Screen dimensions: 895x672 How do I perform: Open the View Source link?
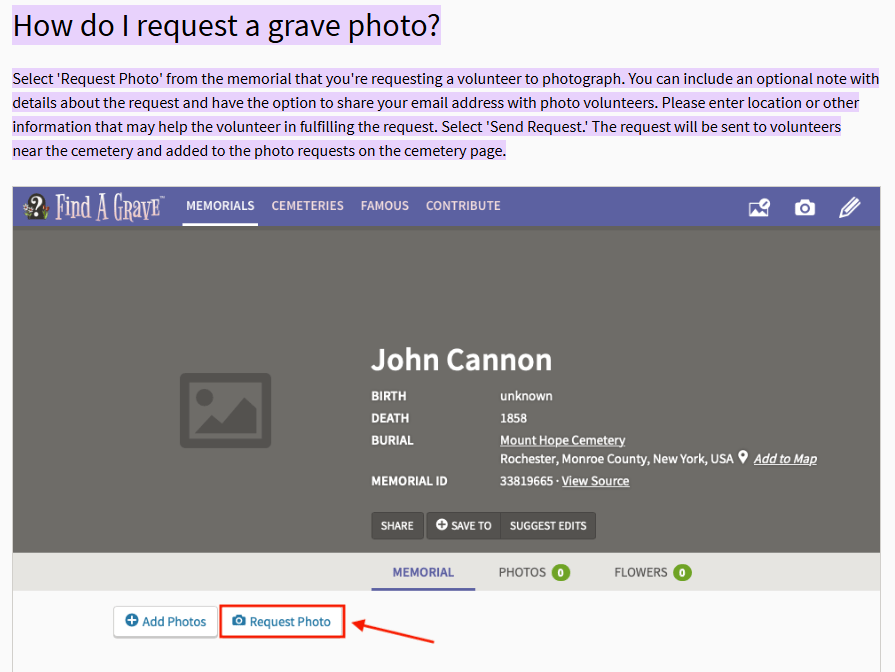point(595,481)
